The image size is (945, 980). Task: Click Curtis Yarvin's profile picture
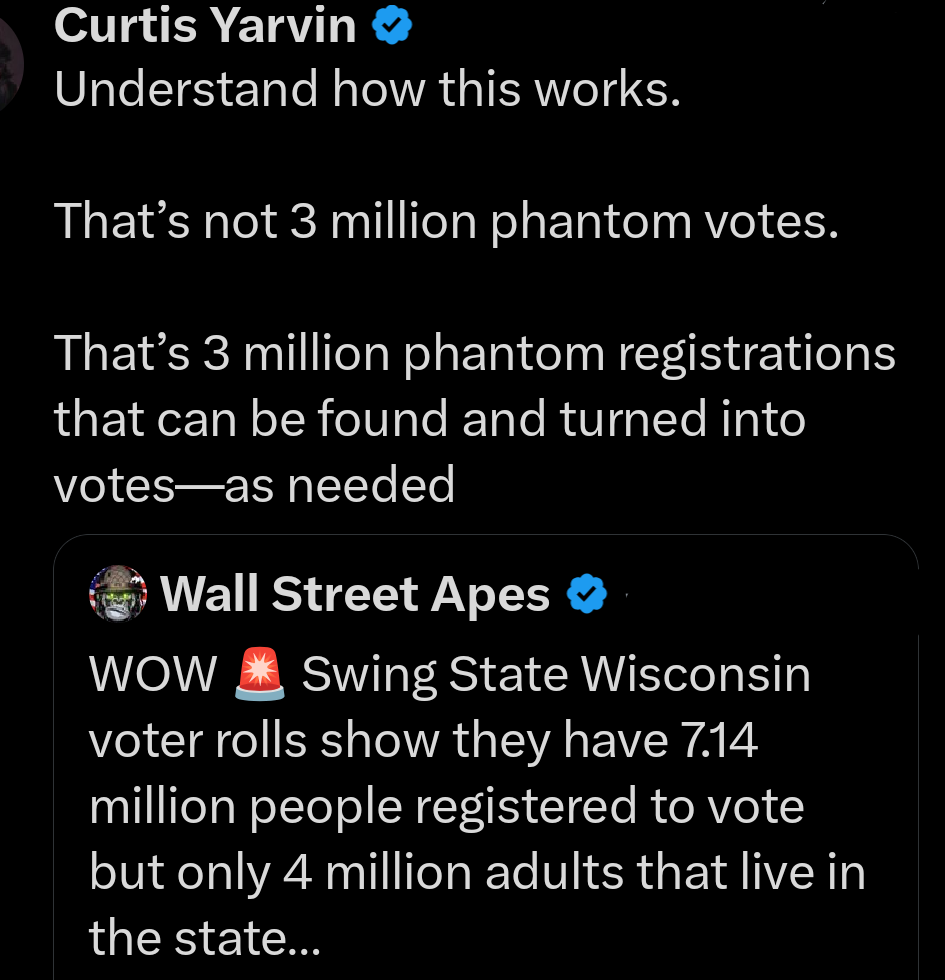click(10, 60)
